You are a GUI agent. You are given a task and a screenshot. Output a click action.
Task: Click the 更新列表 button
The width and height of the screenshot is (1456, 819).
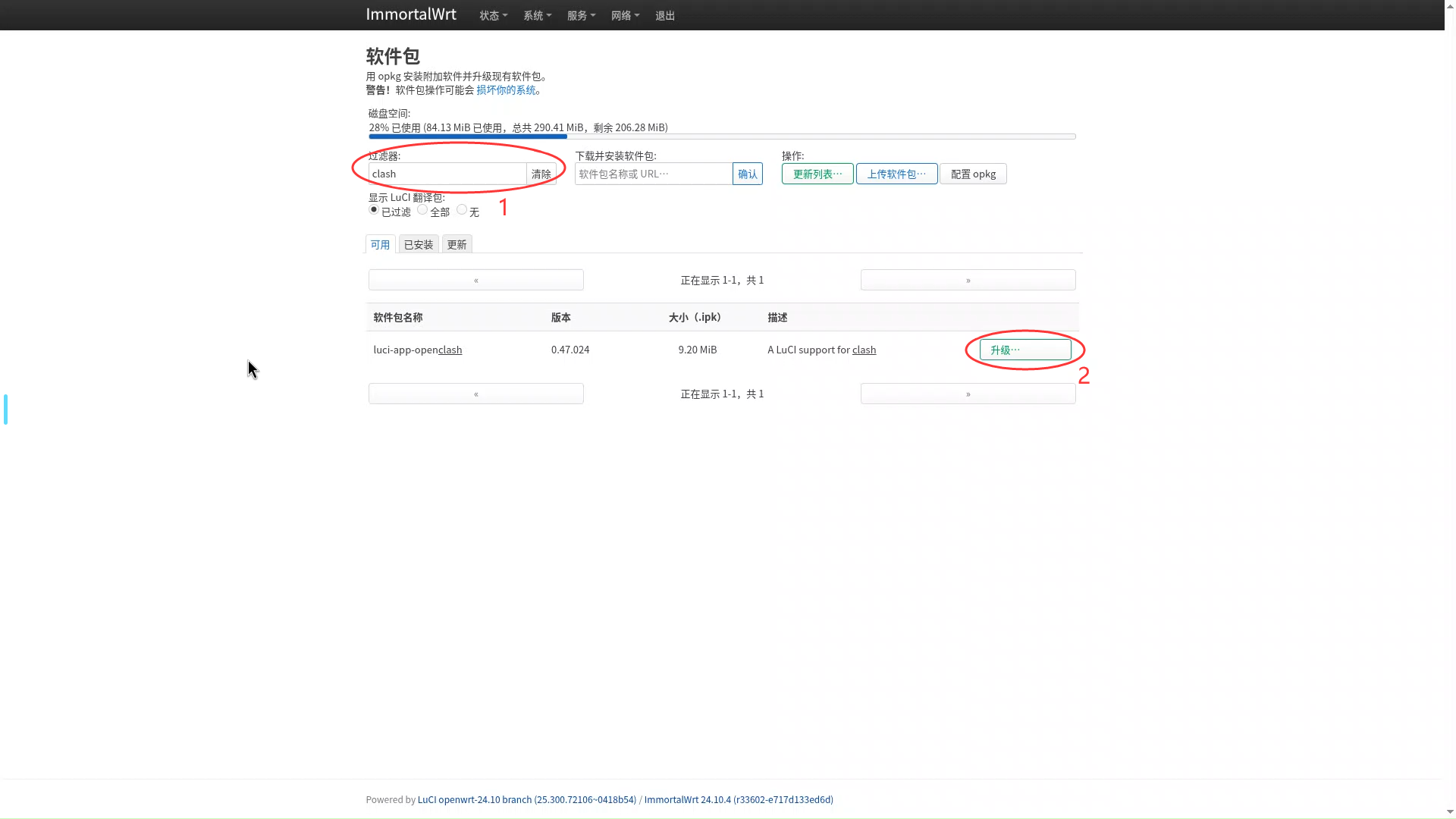point(817,174)
